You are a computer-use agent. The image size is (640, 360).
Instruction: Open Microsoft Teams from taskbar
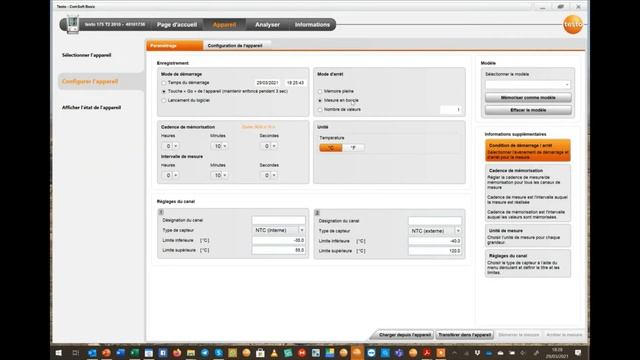[399, 353]
